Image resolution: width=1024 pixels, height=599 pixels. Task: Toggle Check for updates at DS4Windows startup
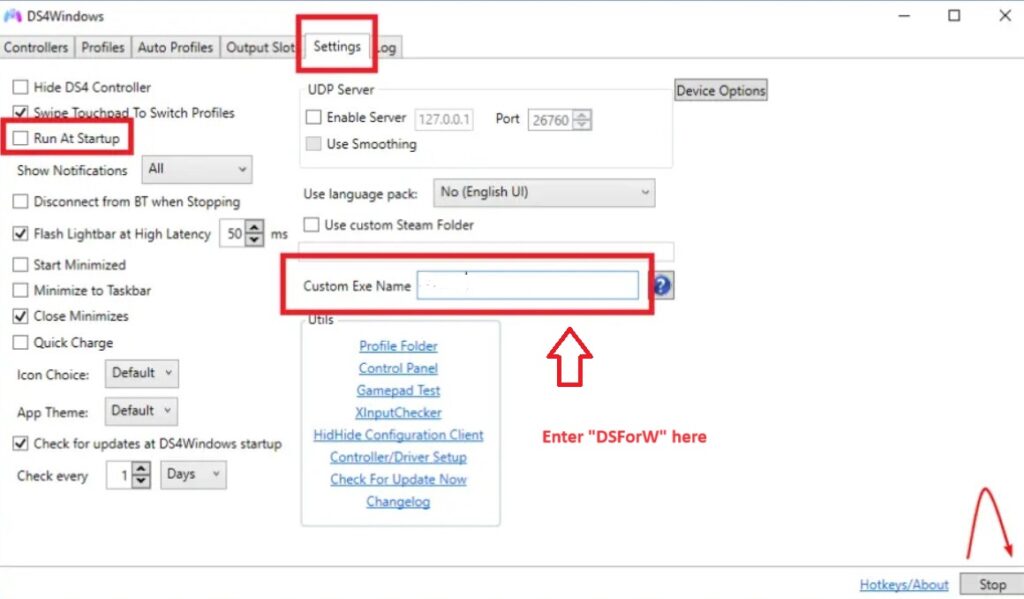point(21,444)
